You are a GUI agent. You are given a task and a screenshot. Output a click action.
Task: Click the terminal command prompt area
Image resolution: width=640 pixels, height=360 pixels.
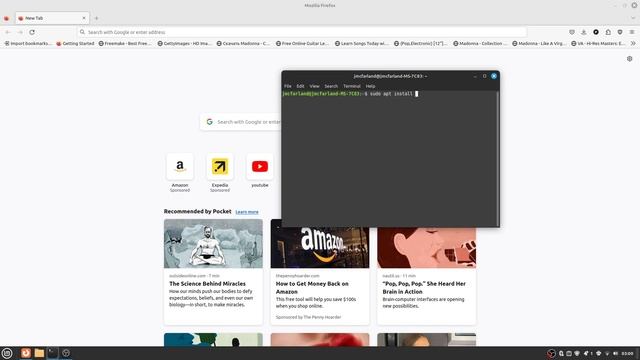point(389,158)
